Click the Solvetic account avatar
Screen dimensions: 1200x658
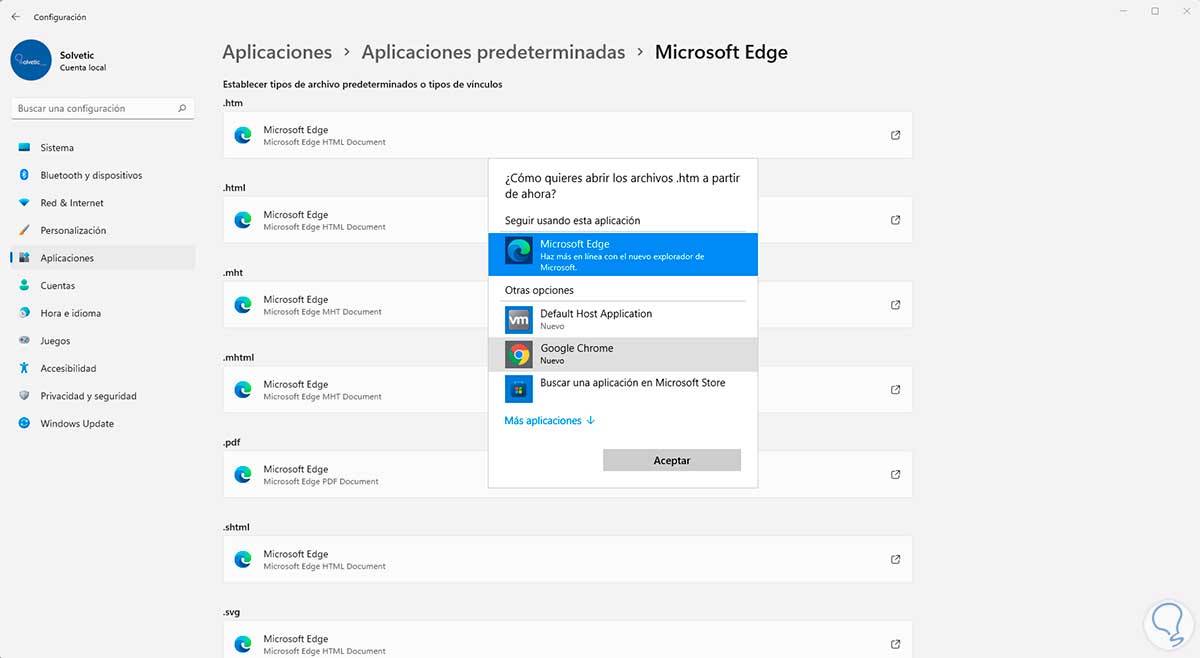point(31,60)
